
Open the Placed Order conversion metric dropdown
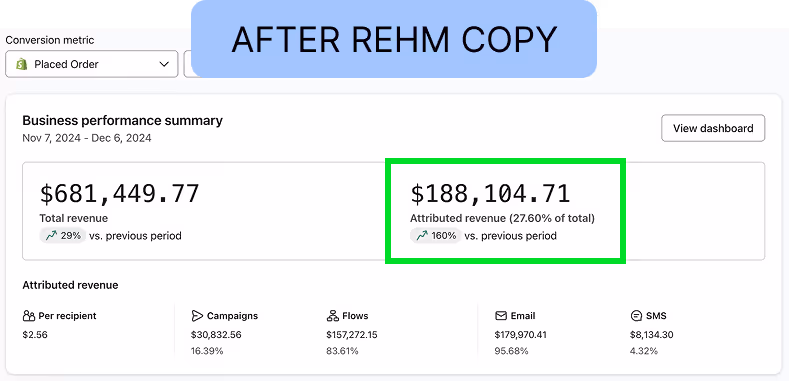click(92, 64)
